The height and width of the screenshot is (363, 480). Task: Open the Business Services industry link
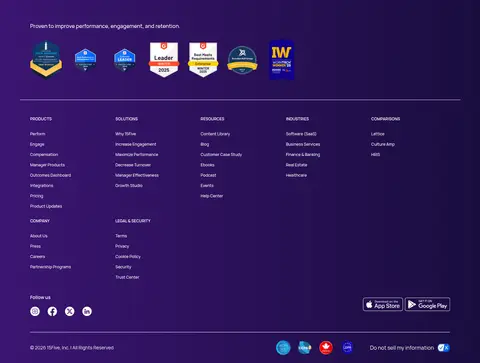tap(303, 144)
